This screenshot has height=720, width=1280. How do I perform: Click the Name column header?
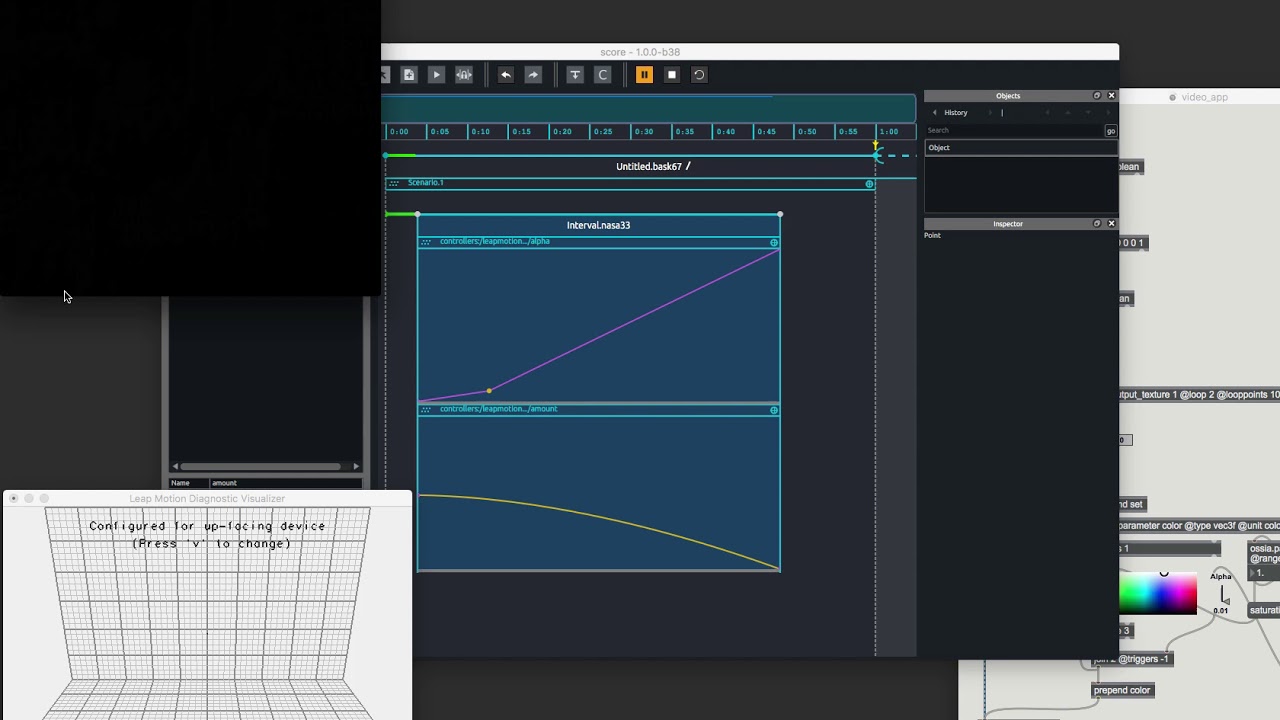(x=189, y=484)
